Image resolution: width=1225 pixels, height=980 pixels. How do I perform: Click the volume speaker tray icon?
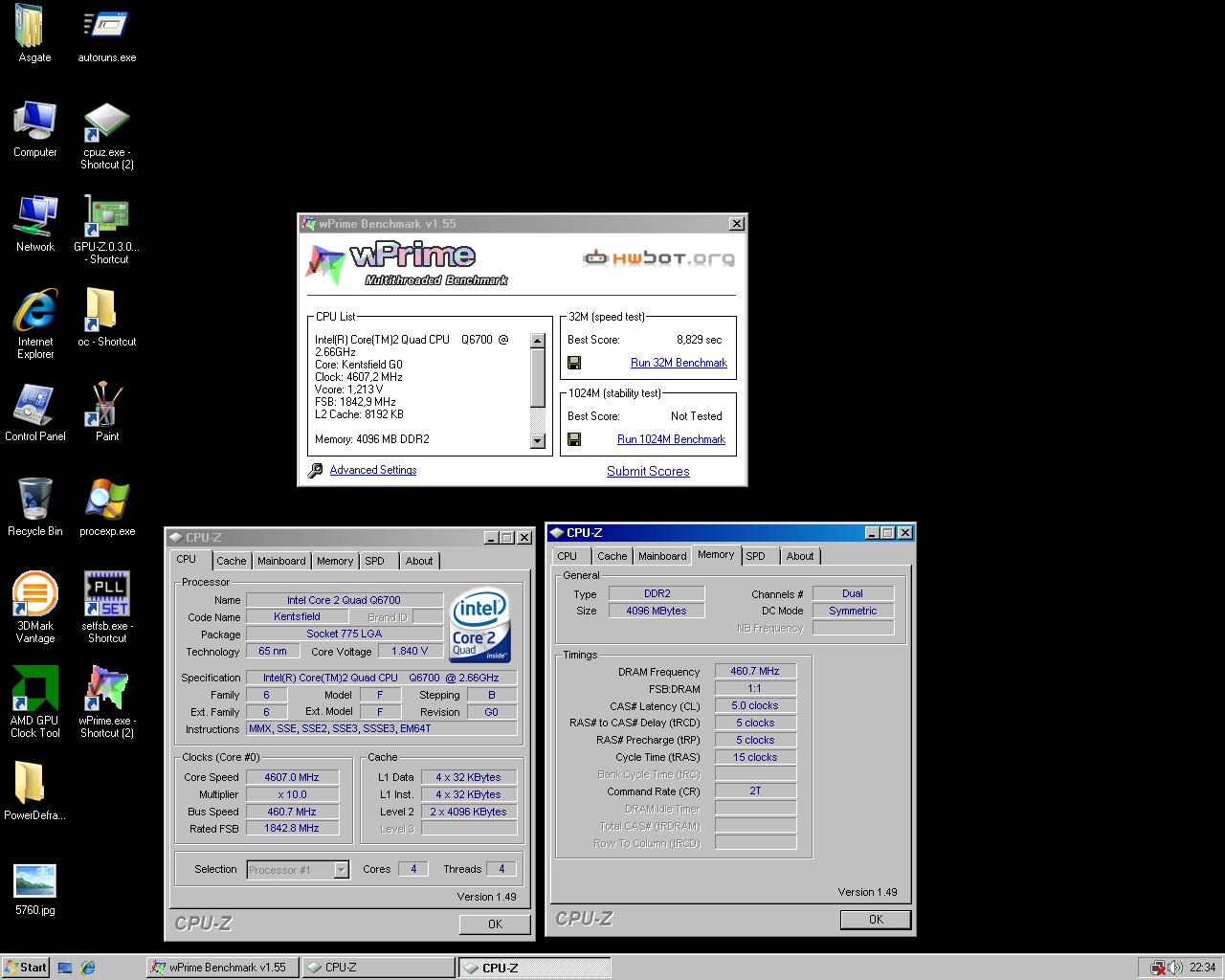point(1173,968)
